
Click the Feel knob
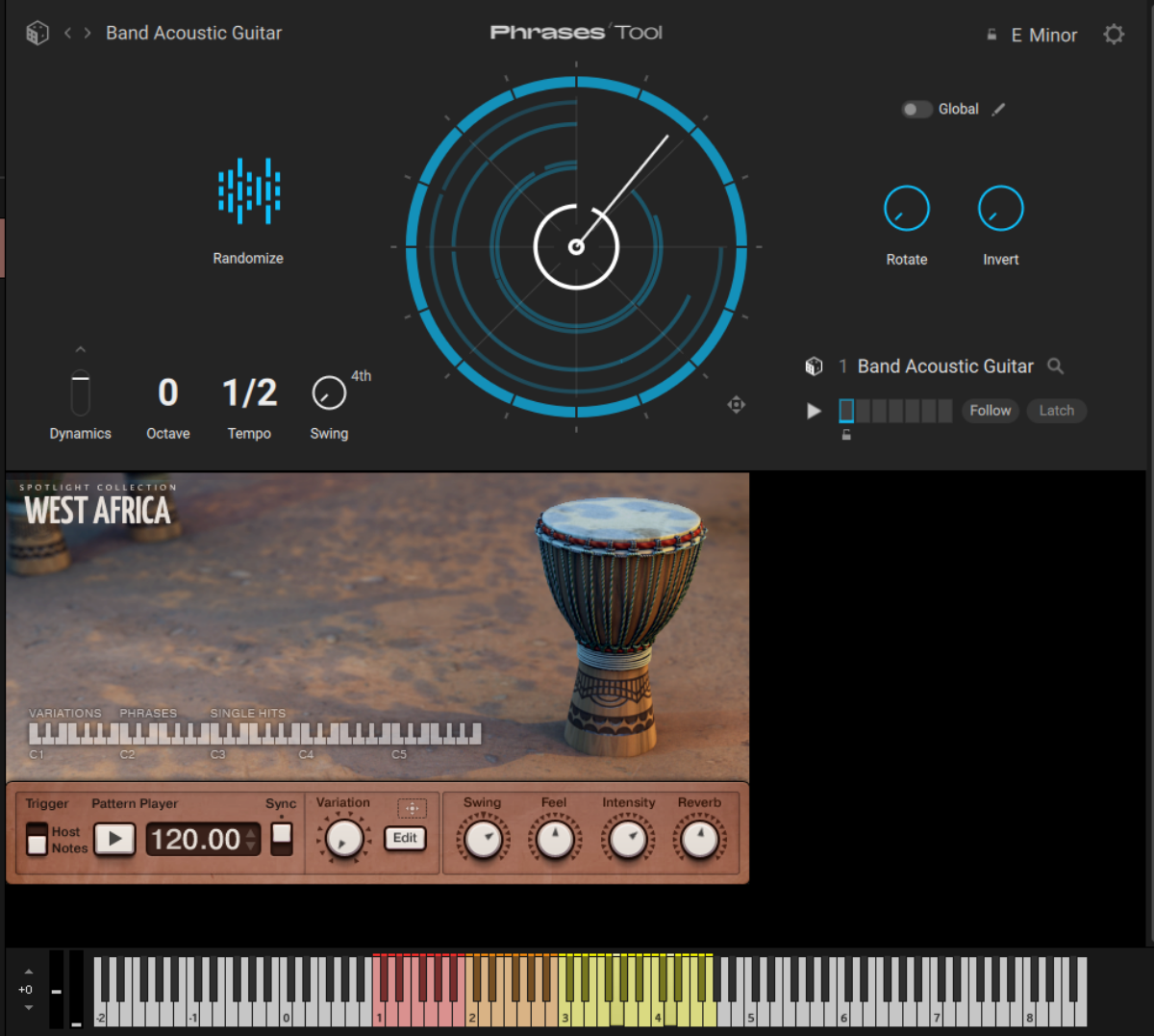pos(555,839)
